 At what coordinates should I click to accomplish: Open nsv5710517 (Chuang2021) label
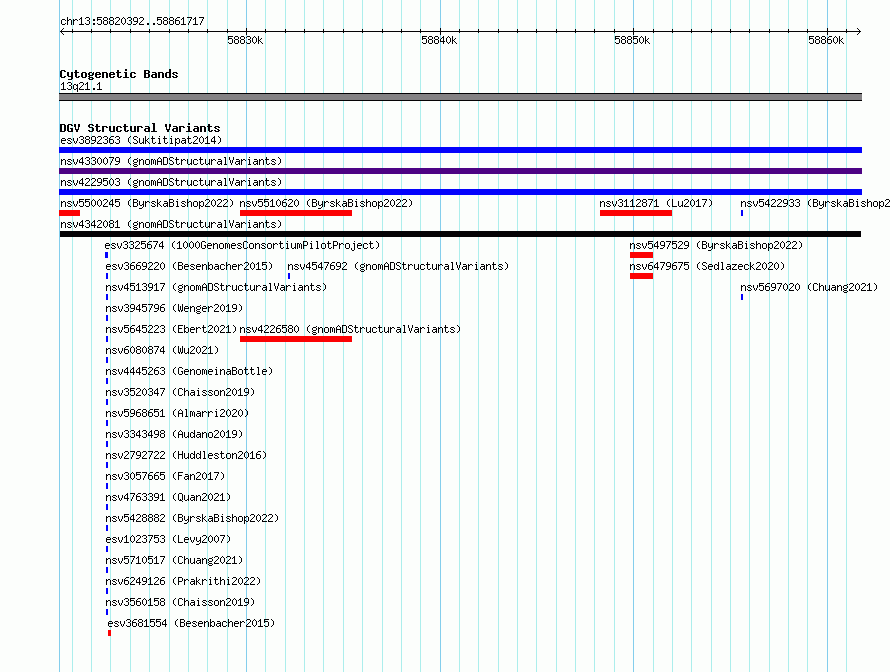174,560
